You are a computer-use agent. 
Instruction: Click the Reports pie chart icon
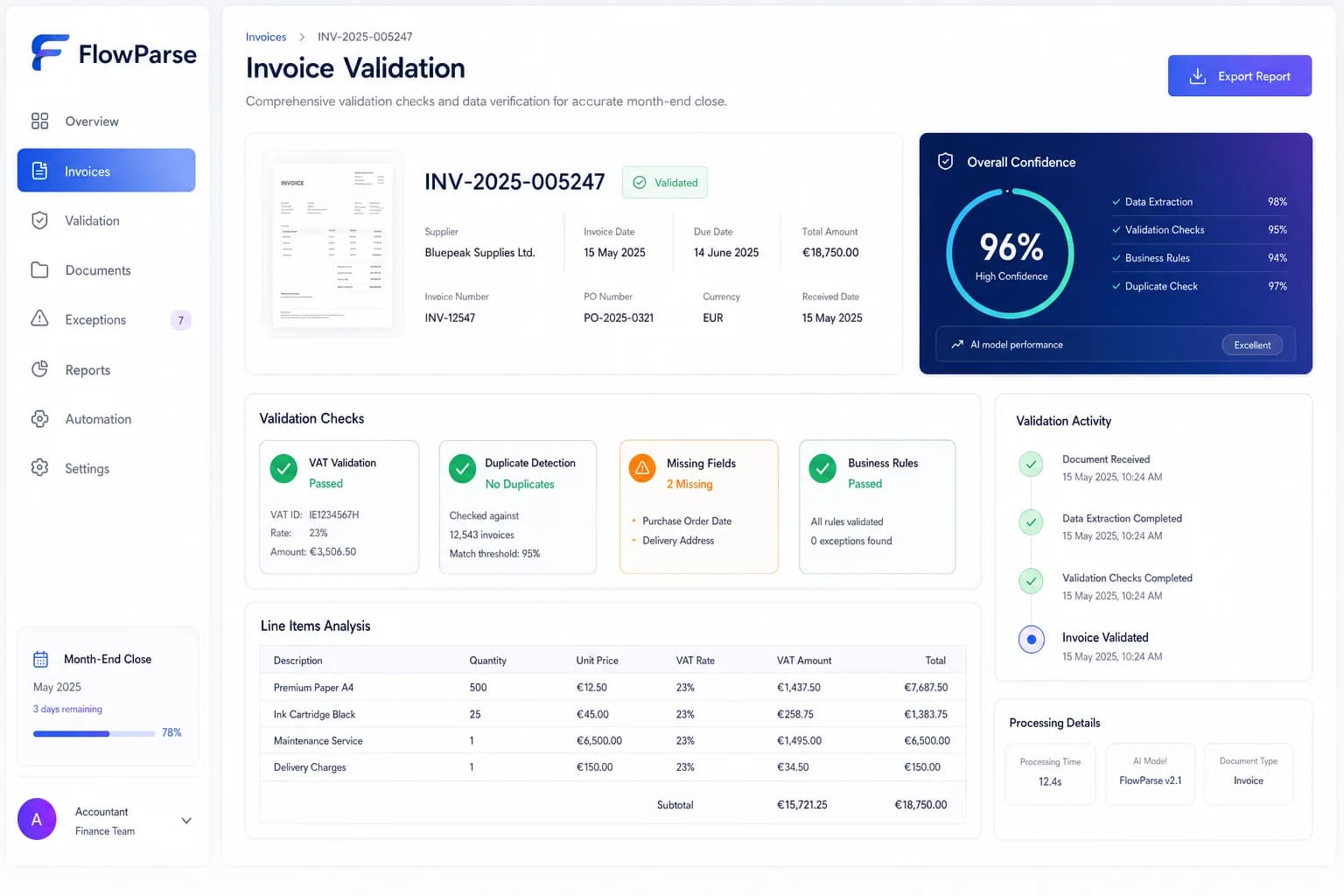pos(39,369)
